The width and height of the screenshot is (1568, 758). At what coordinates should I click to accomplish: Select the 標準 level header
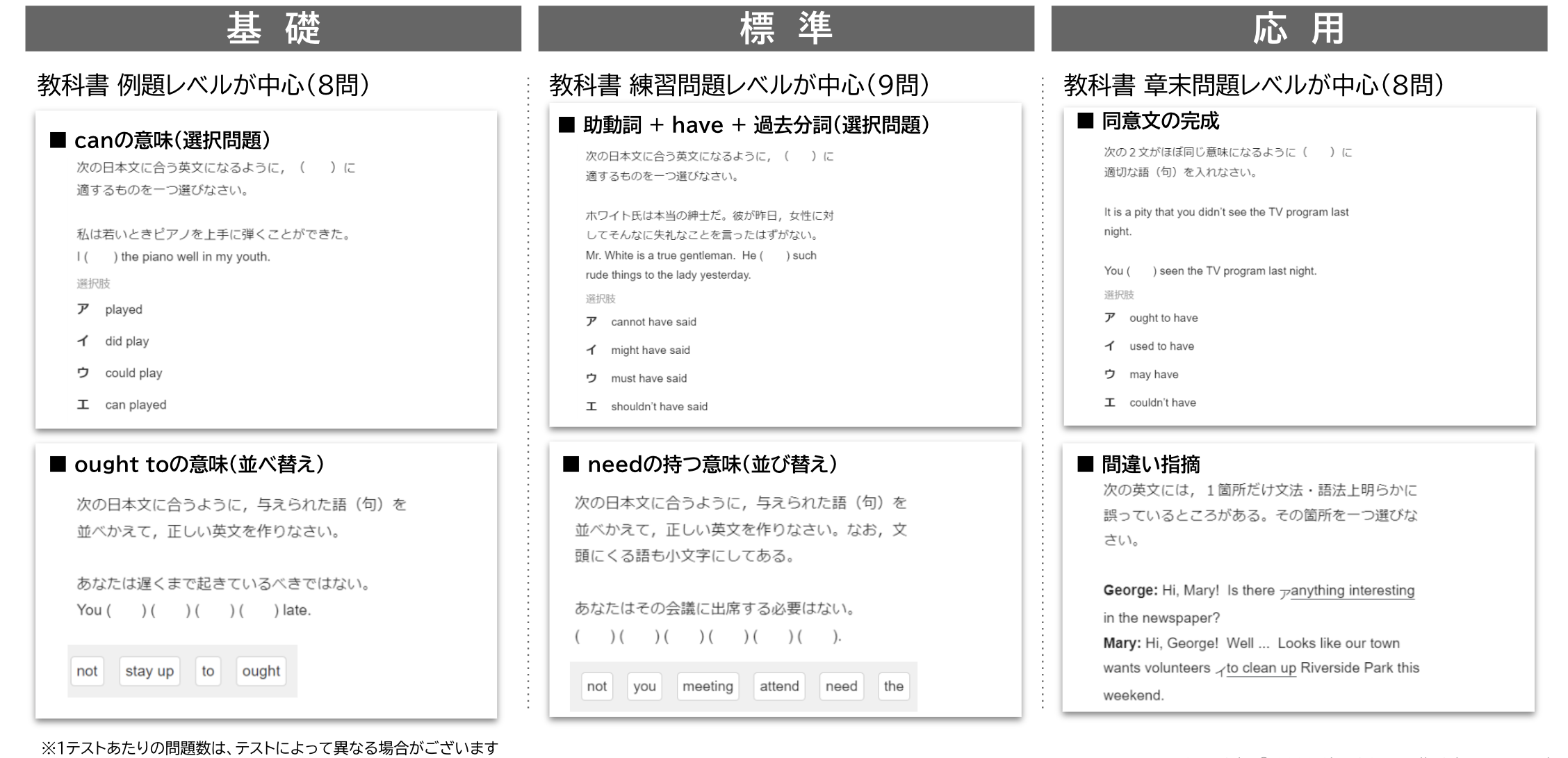coord(786,29)
